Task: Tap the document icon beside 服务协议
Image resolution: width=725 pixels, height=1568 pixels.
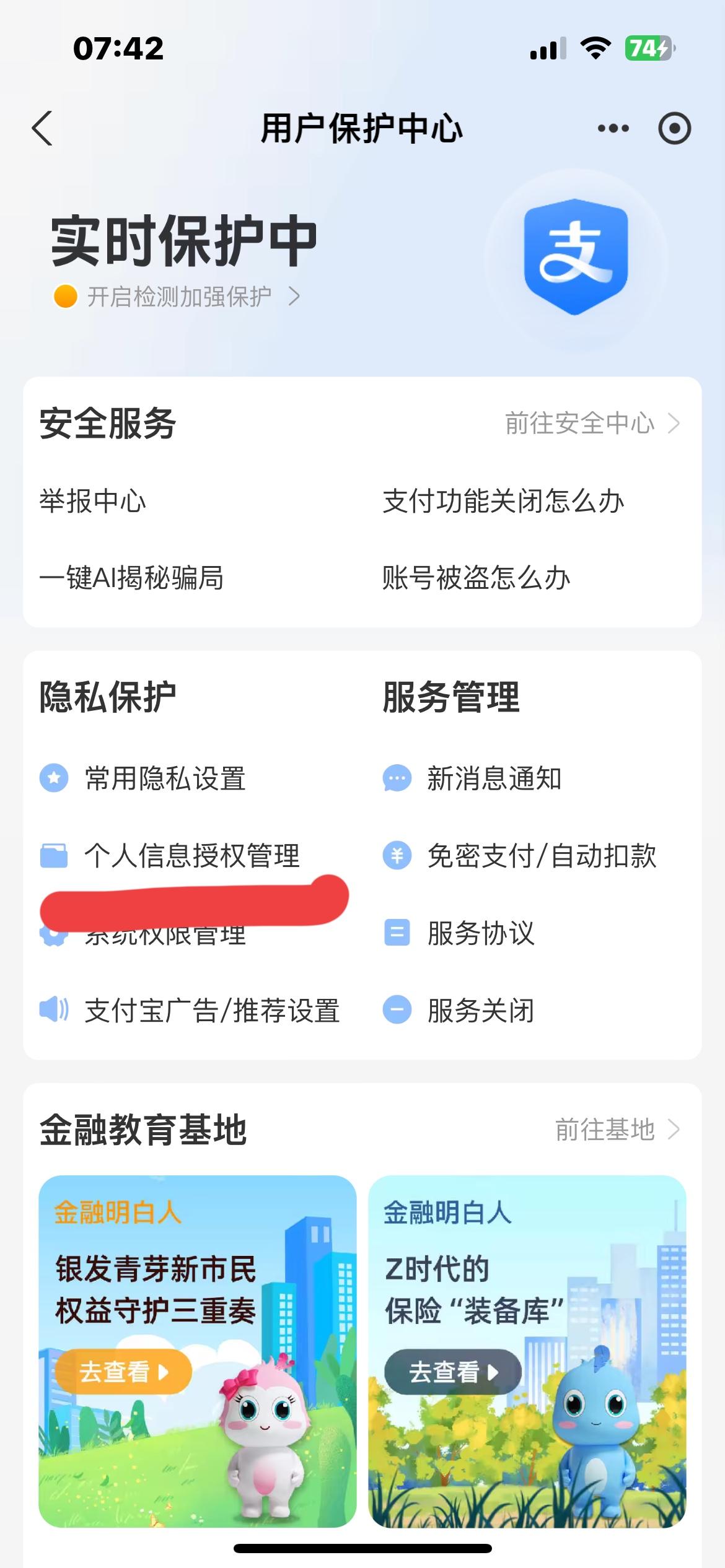Action: (x=397, y=933)
